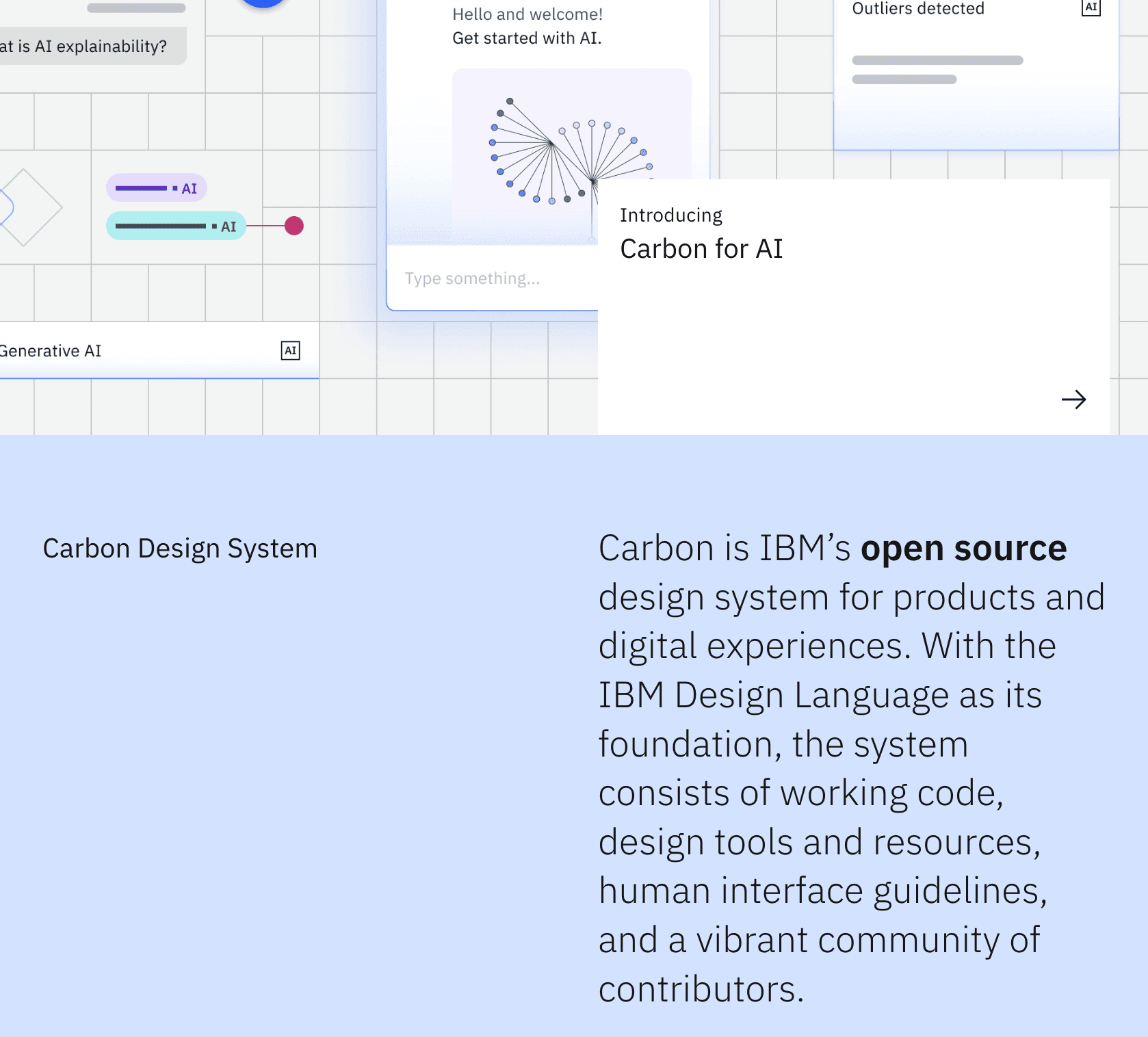This screenshot has height=1037, width=1148.
Task: Open the Introducing Carbon for AI card
Action: click(853, 306)
